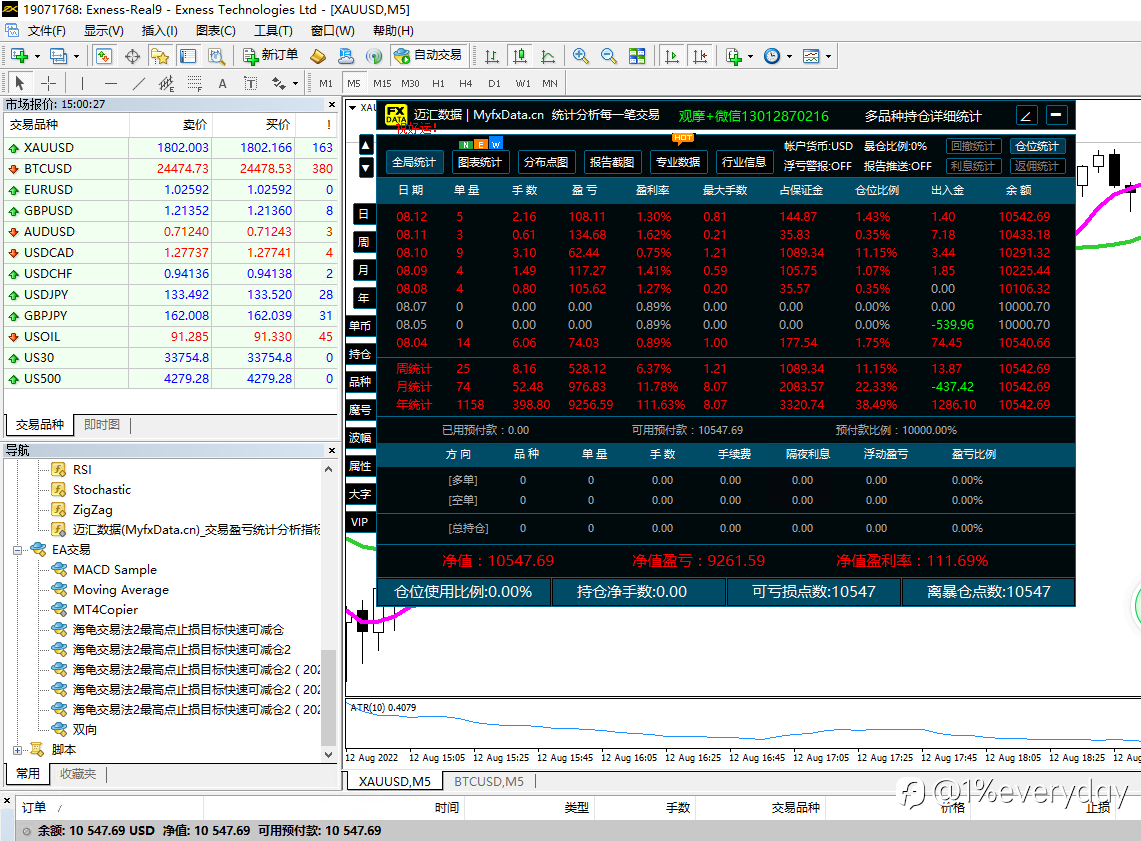Click the panel down arrow button
Screen dimensions: 1141x841
pos(366,168)
